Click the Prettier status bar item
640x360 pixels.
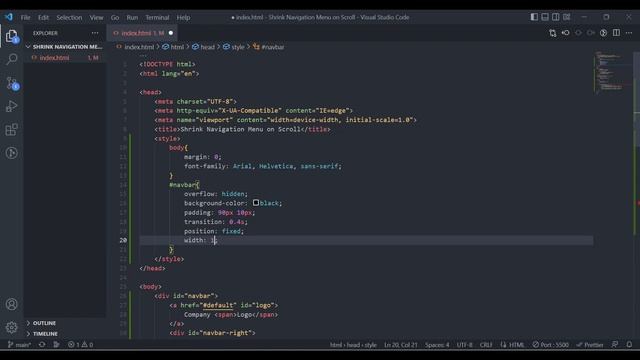[x=590, y=344]
